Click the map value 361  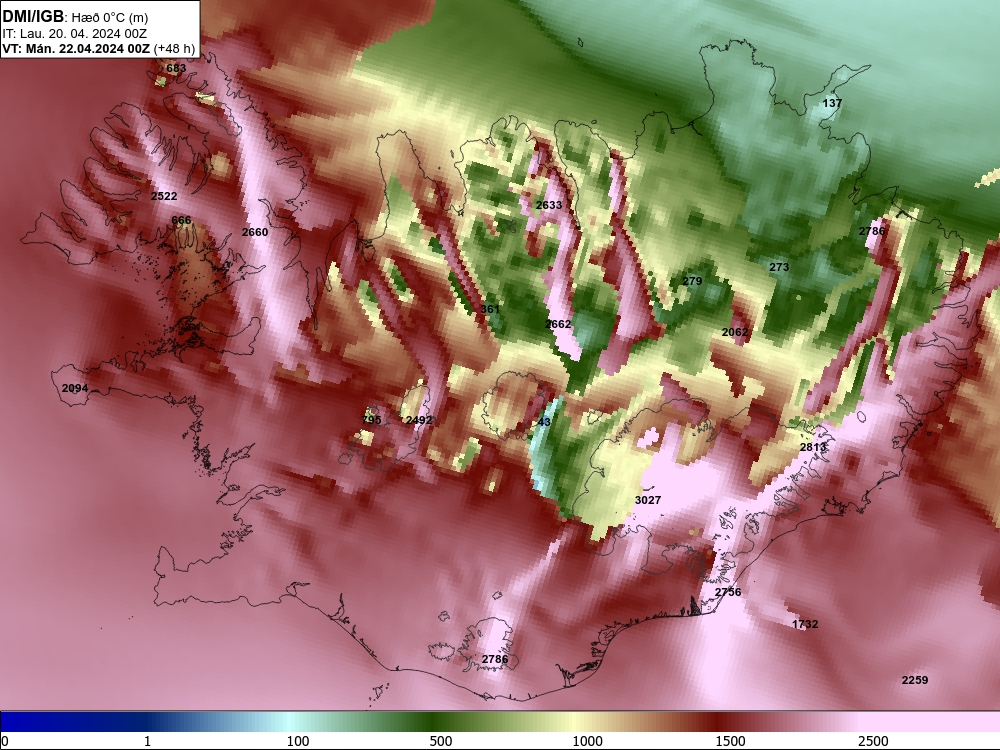[490, 309]
